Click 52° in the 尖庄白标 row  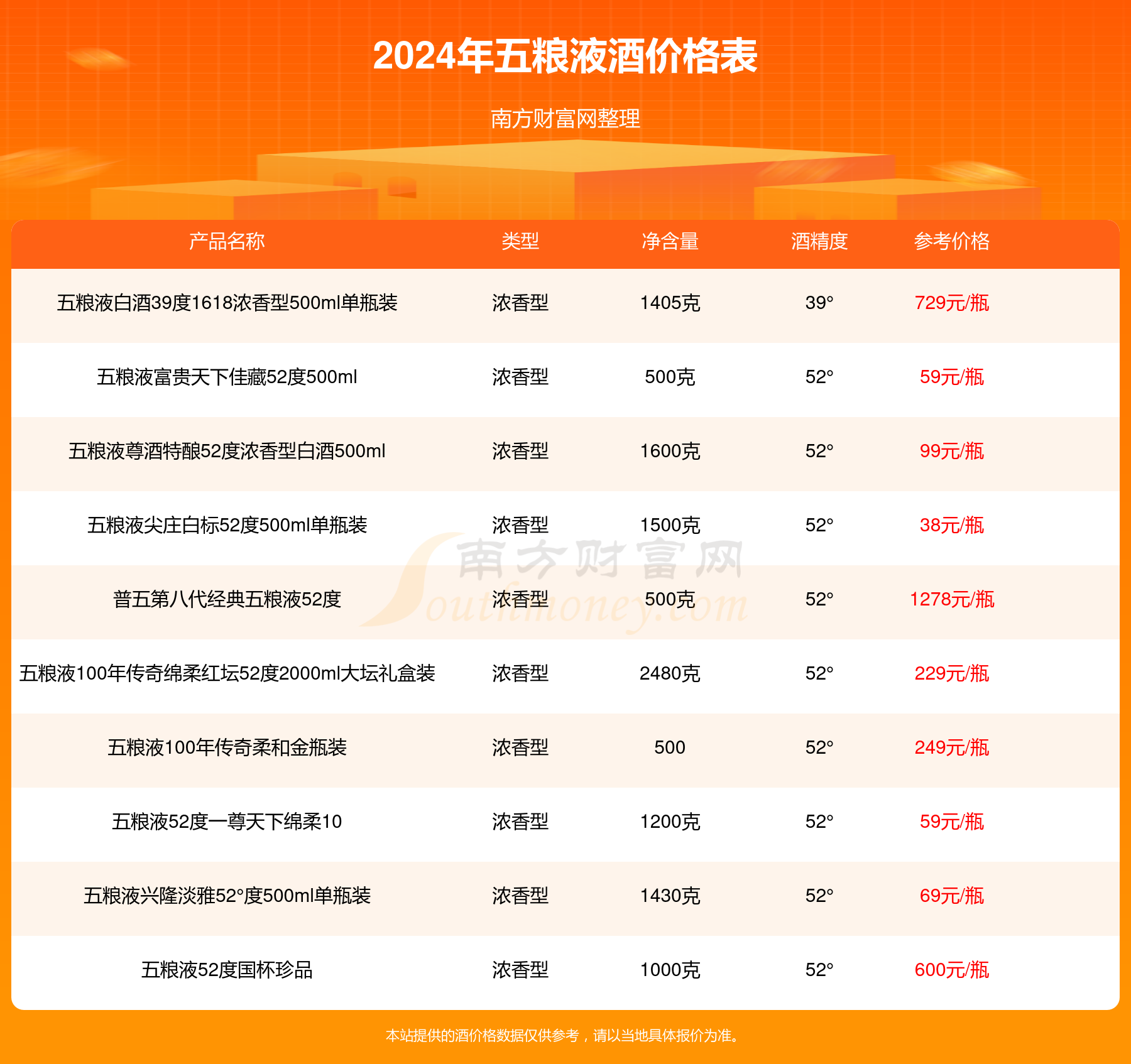click(819, 525)
